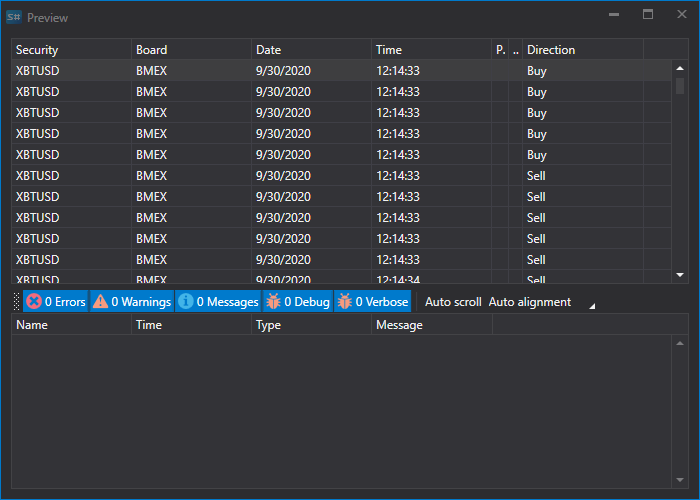Click Auto alignment in log toolbar
700x500 pixels.
(x=529, y=302)
